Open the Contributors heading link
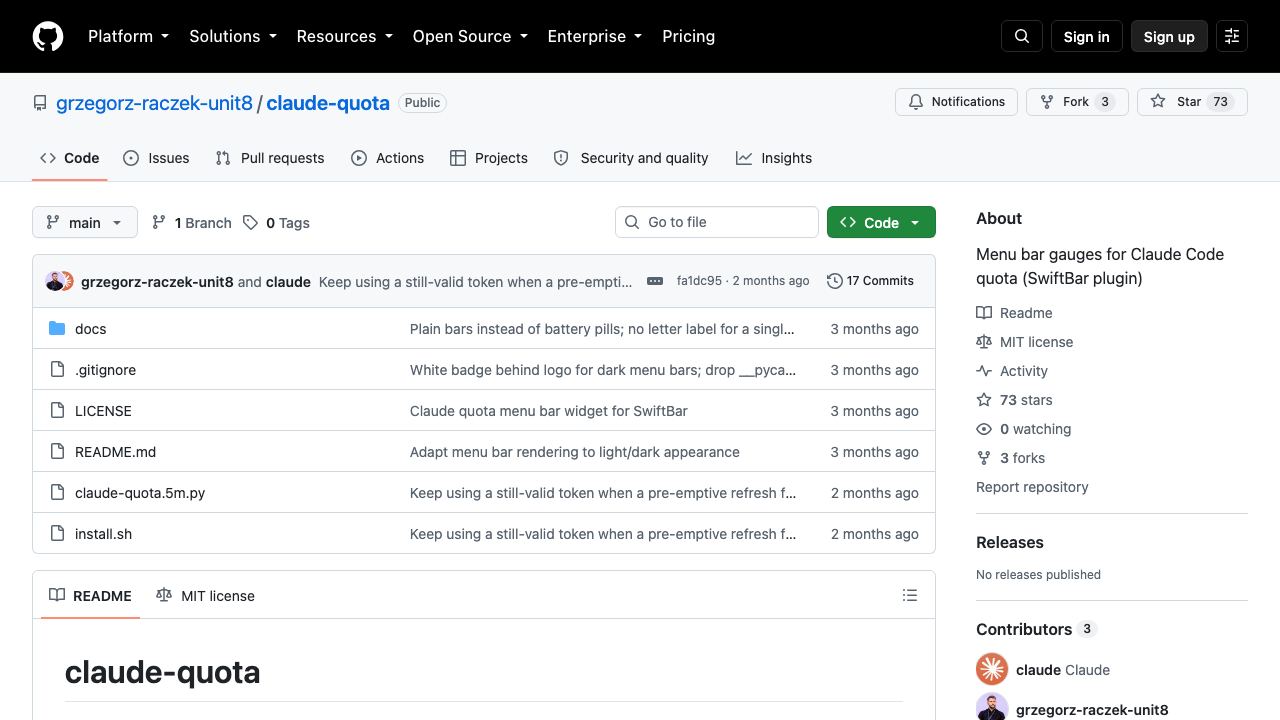The width and height of the screenshot is (1280, 720). (x=1036, y=629)
